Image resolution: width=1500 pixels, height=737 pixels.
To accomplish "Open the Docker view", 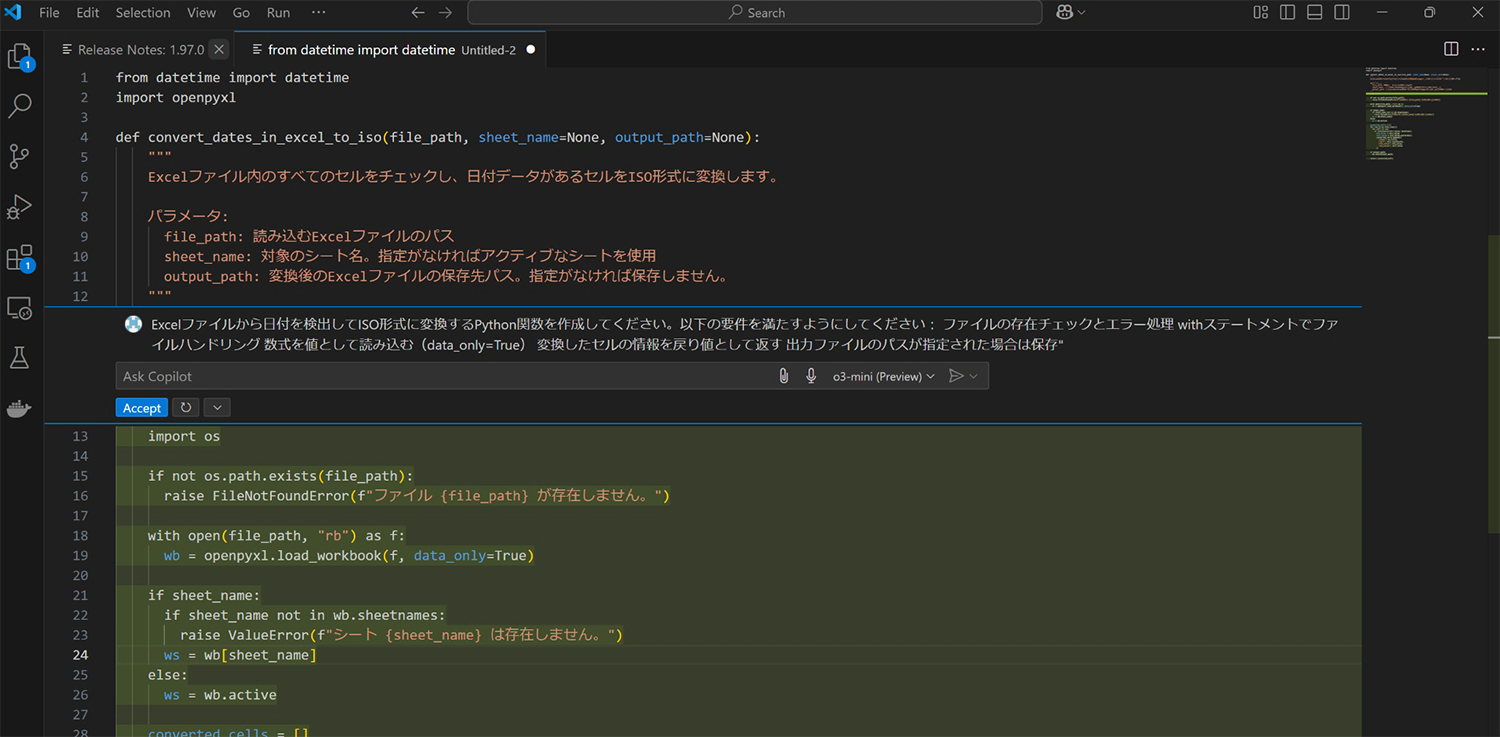I will click(x=19, y=408).
